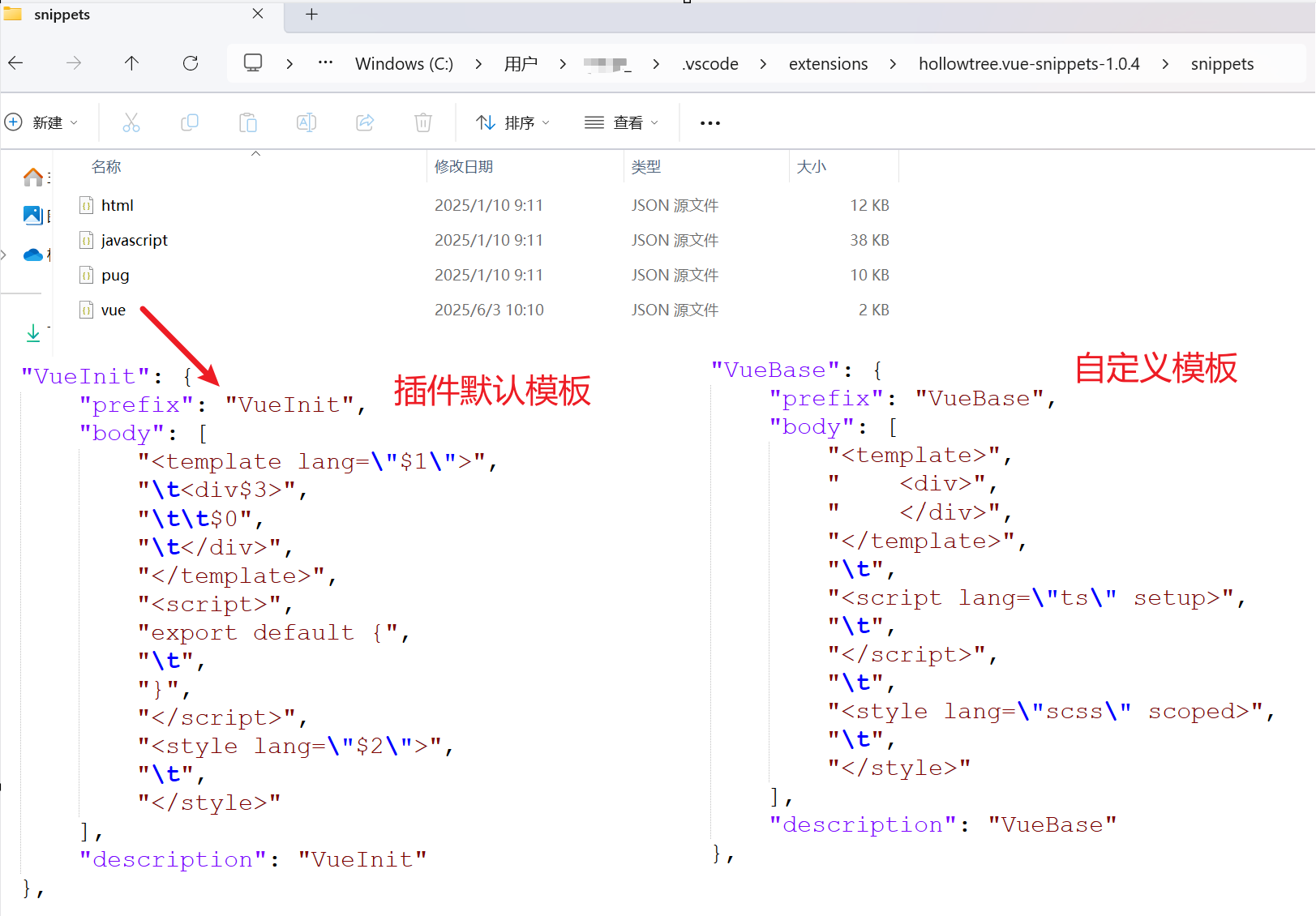Viewport: 1316px width, 916px height.
Task: Navigate to Windows (C:) breadcrumb
Action: tap(404, 63)
